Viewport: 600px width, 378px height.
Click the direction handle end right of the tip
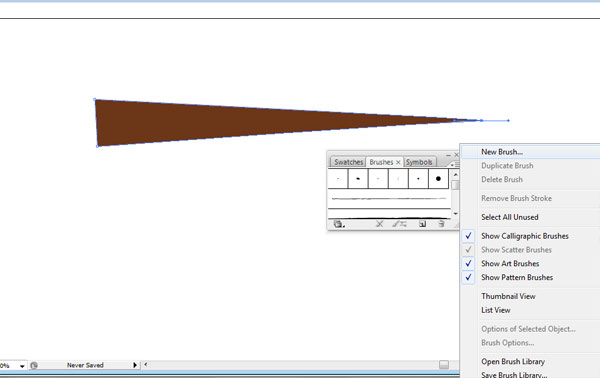[509, 121]
